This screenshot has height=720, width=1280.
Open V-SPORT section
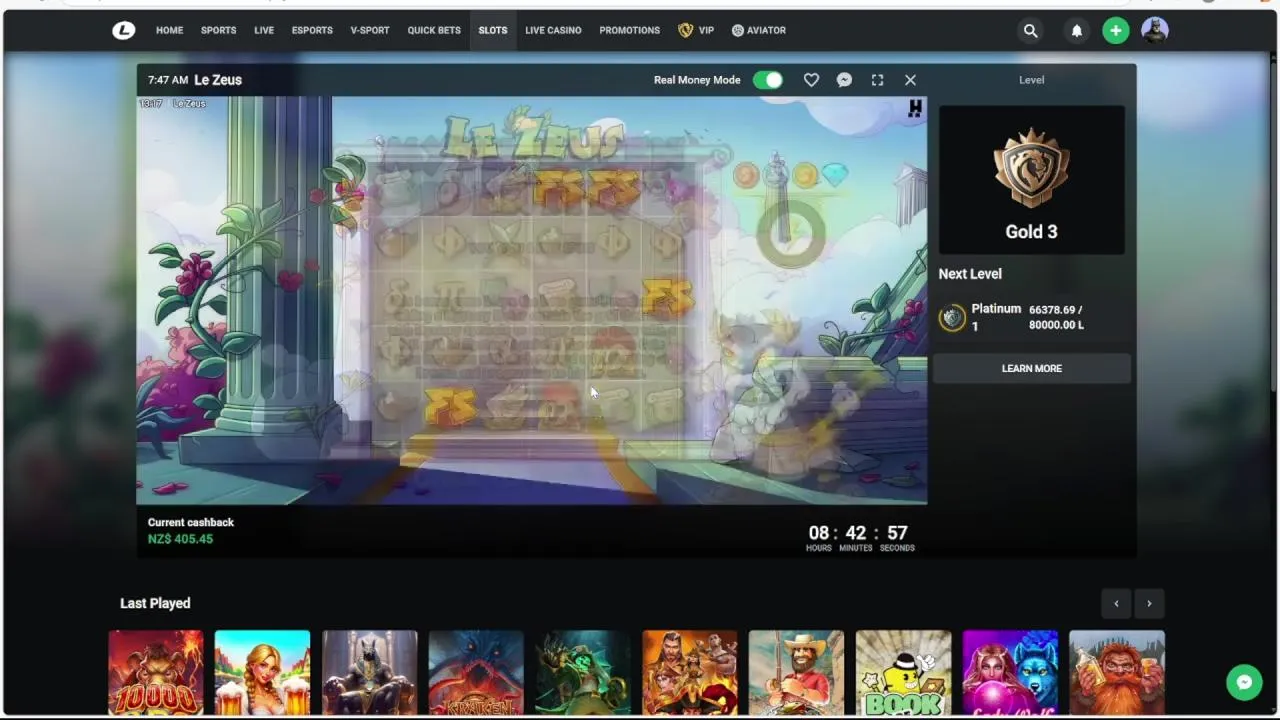click(x=370, y=31)
